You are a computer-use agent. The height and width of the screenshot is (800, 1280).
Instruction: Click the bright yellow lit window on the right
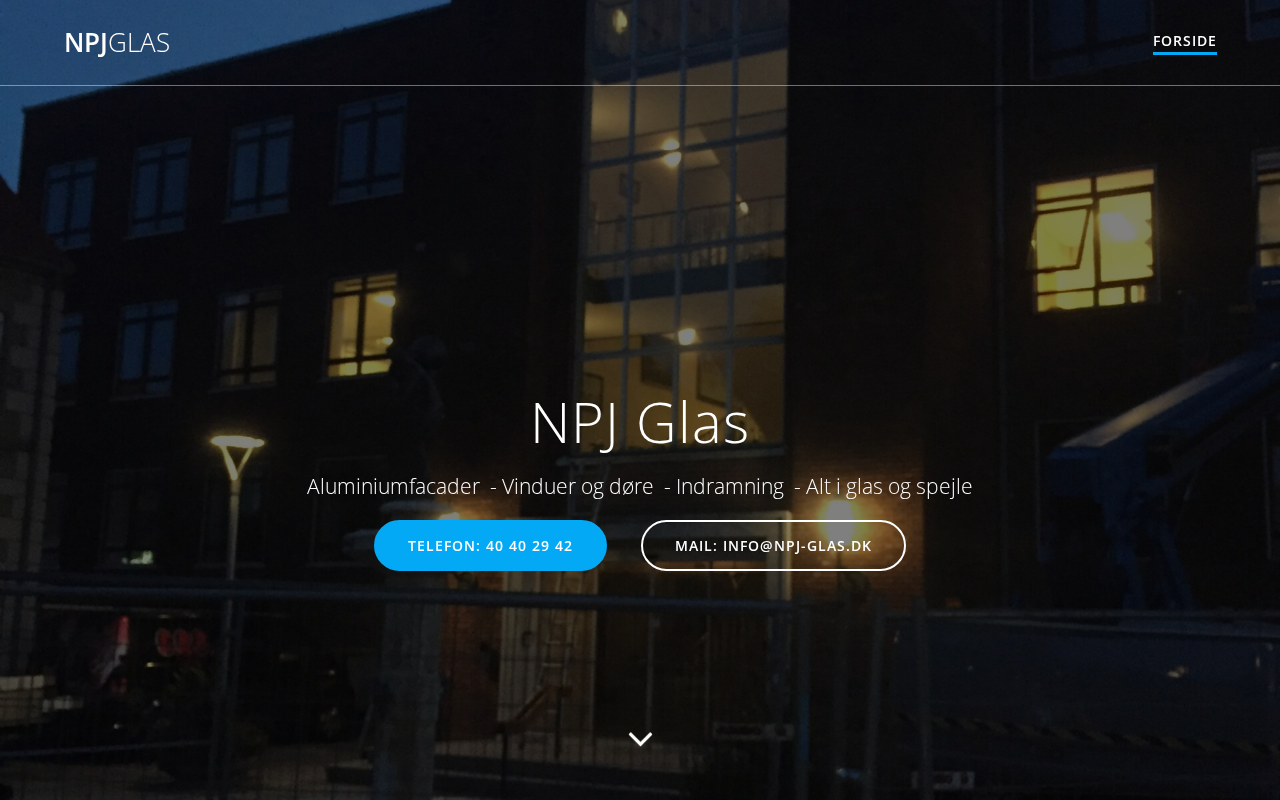1093,238
